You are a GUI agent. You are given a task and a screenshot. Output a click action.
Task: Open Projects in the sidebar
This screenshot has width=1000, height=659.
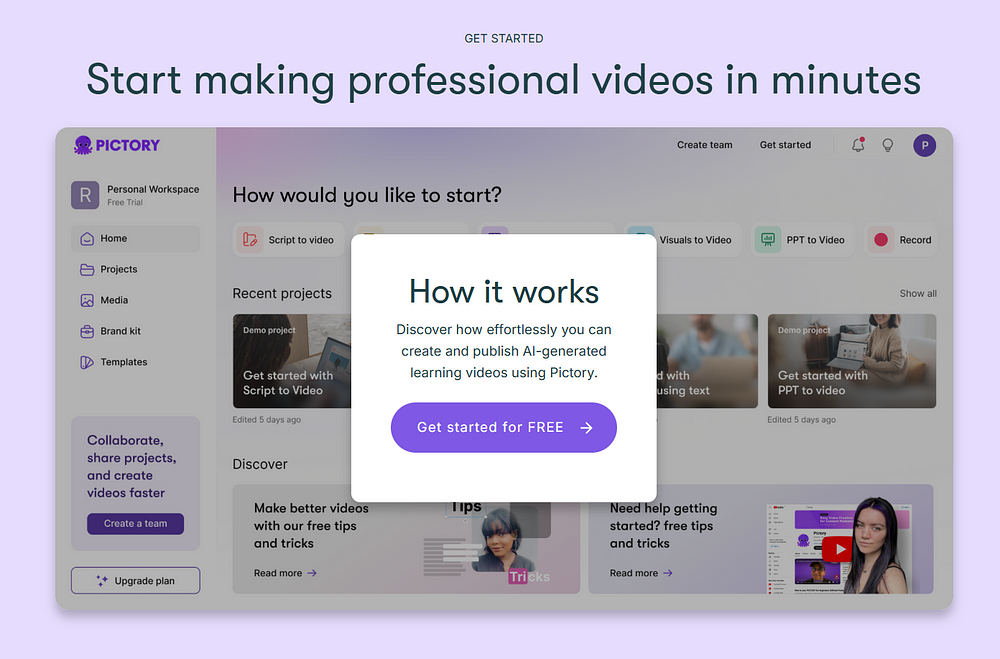[135, 269]
